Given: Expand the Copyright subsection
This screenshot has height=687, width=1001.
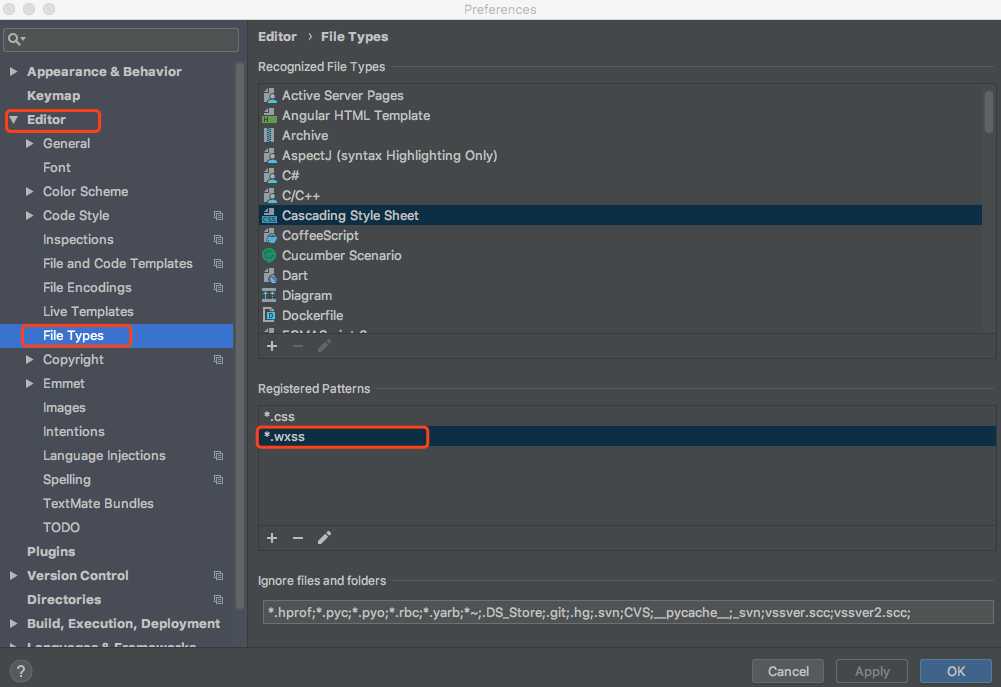Looking at the screenshot, I should [29, 359].
